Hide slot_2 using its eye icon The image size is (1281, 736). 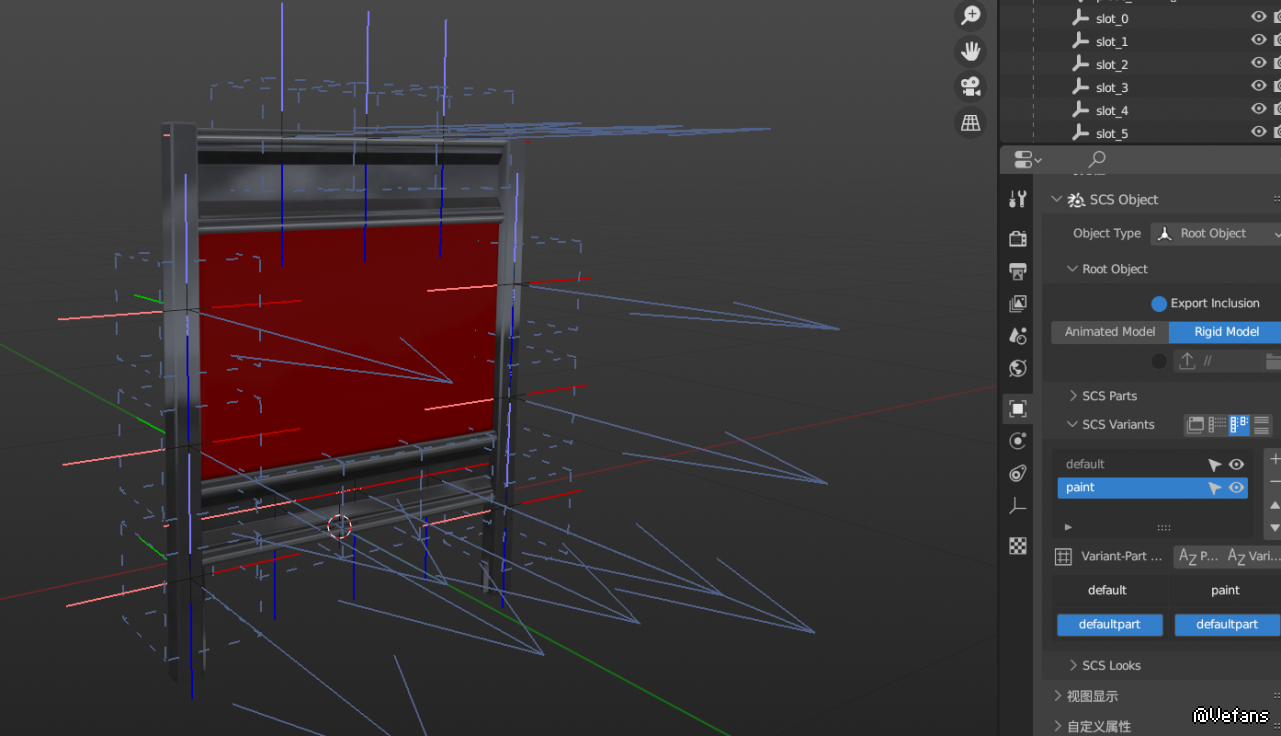[x=1259, y=64]
